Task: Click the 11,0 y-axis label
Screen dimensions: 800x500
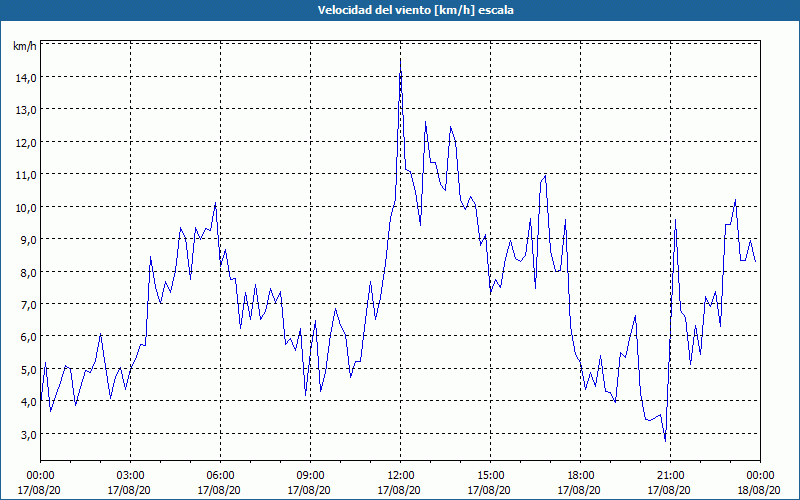Action: pyautogui.click(x=26, y=175)
